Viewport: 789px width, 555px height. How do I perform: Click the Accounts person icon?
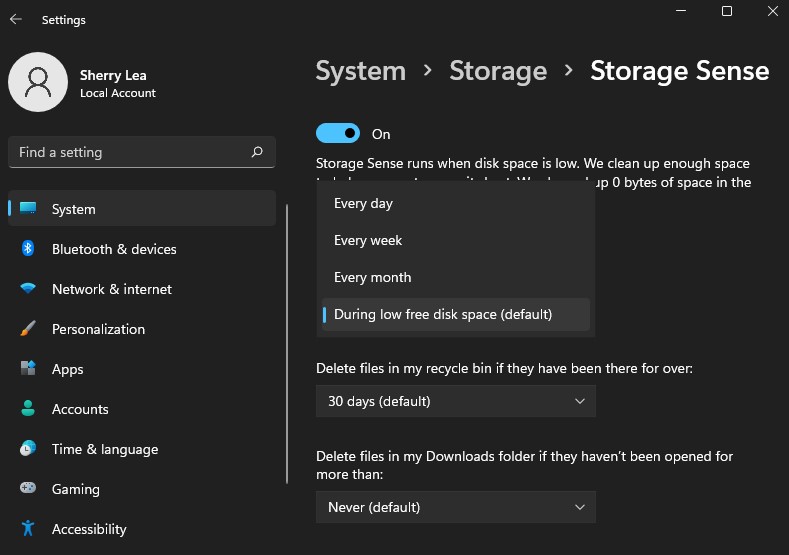tap(28, 408)
